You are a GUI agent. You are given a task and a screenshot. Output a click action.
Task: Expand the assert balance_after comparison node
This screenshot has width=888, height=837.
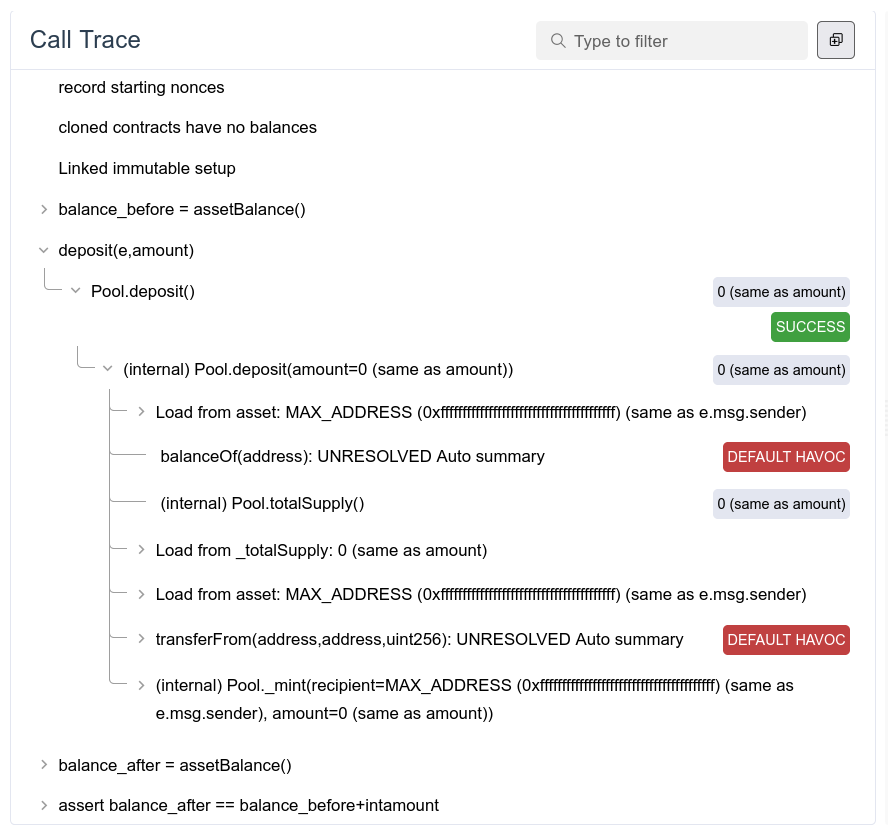coord(44,805)
